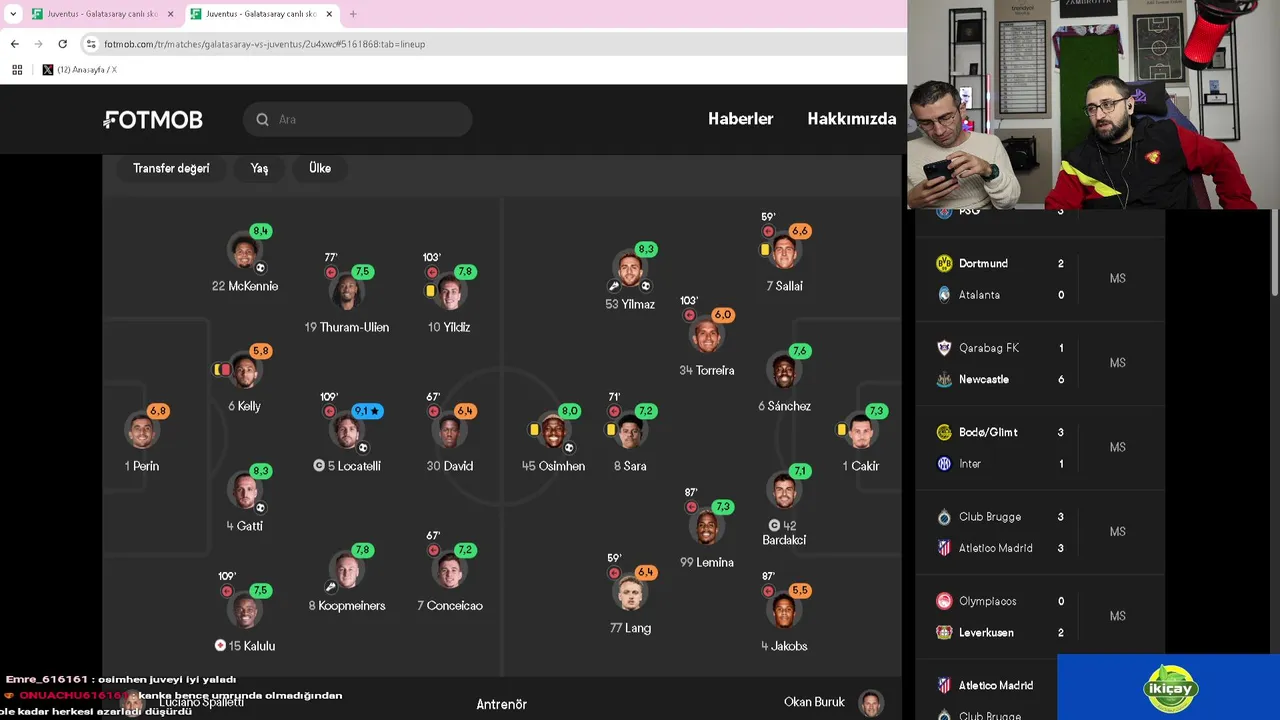Click the FotMob logo
This screenshot has height=720, width=1280.
coord(153,120)
